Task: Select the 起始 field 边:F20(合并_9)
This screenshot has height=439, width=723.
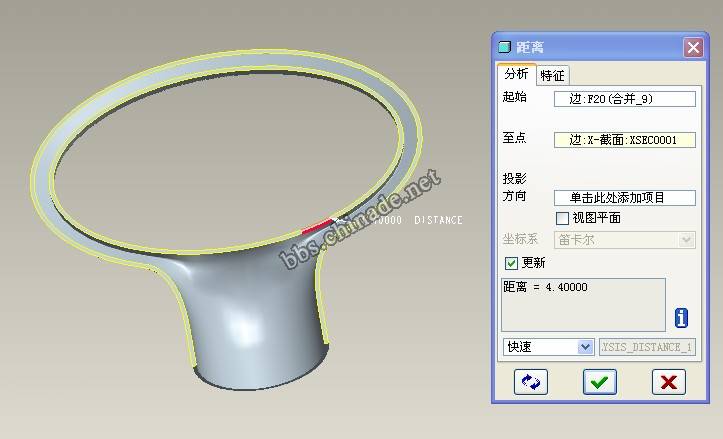Action: (624, 99)
